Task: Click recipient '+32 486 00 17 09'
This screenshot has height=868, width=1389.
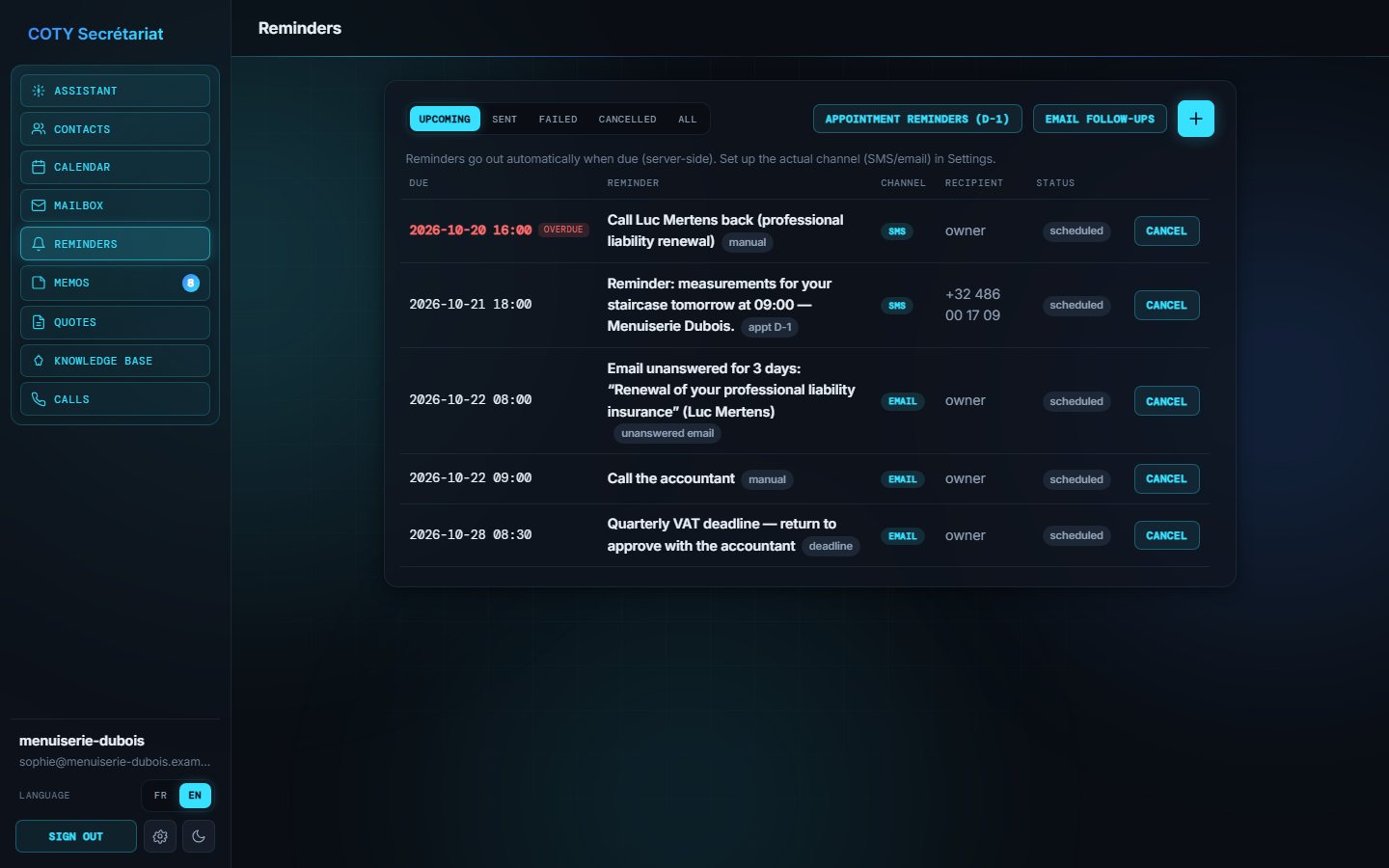Action: click(972, 305)
